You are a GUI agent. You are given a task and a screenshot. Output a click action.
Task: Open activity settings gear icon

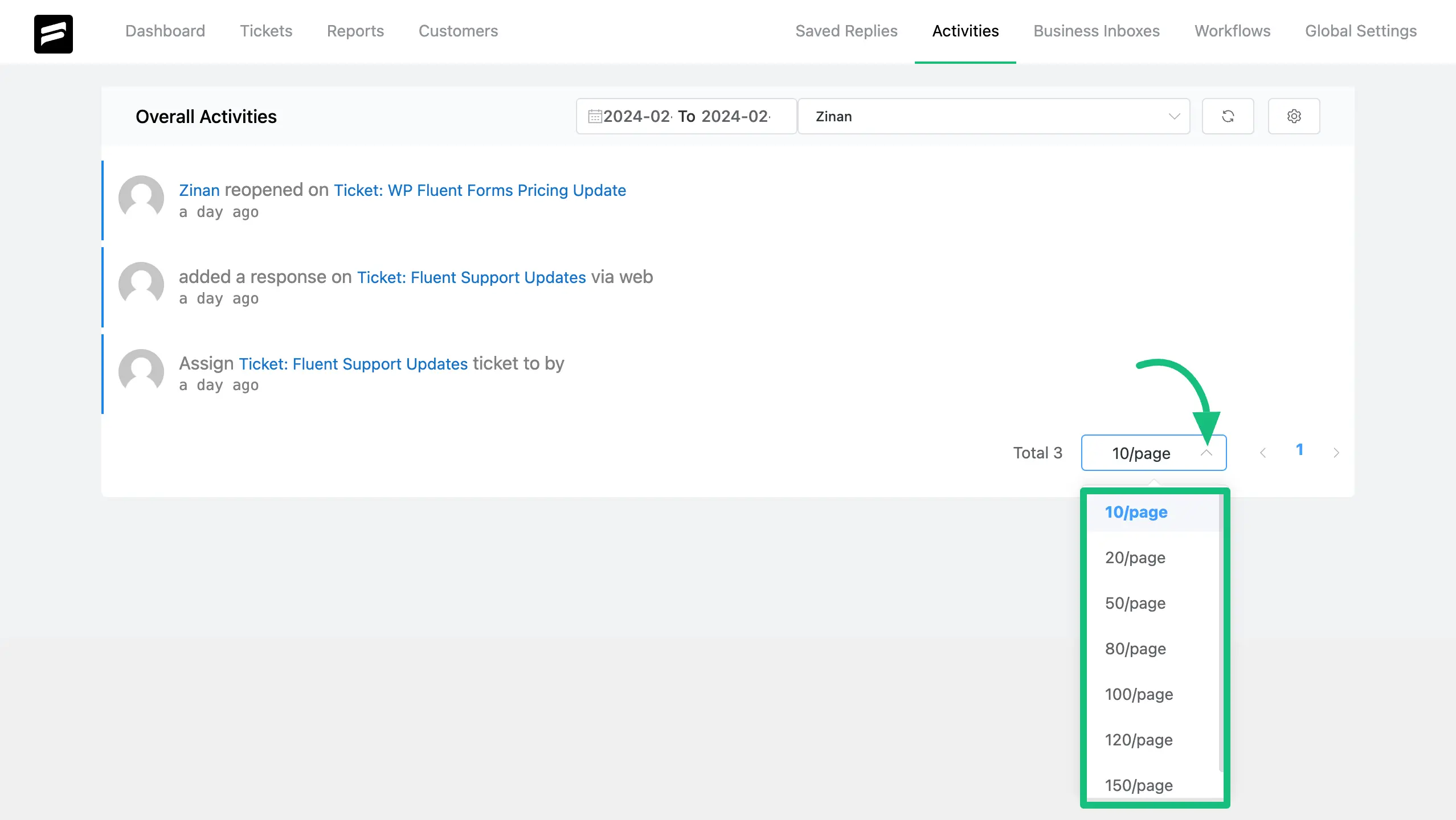click(x=1294, y=116)
